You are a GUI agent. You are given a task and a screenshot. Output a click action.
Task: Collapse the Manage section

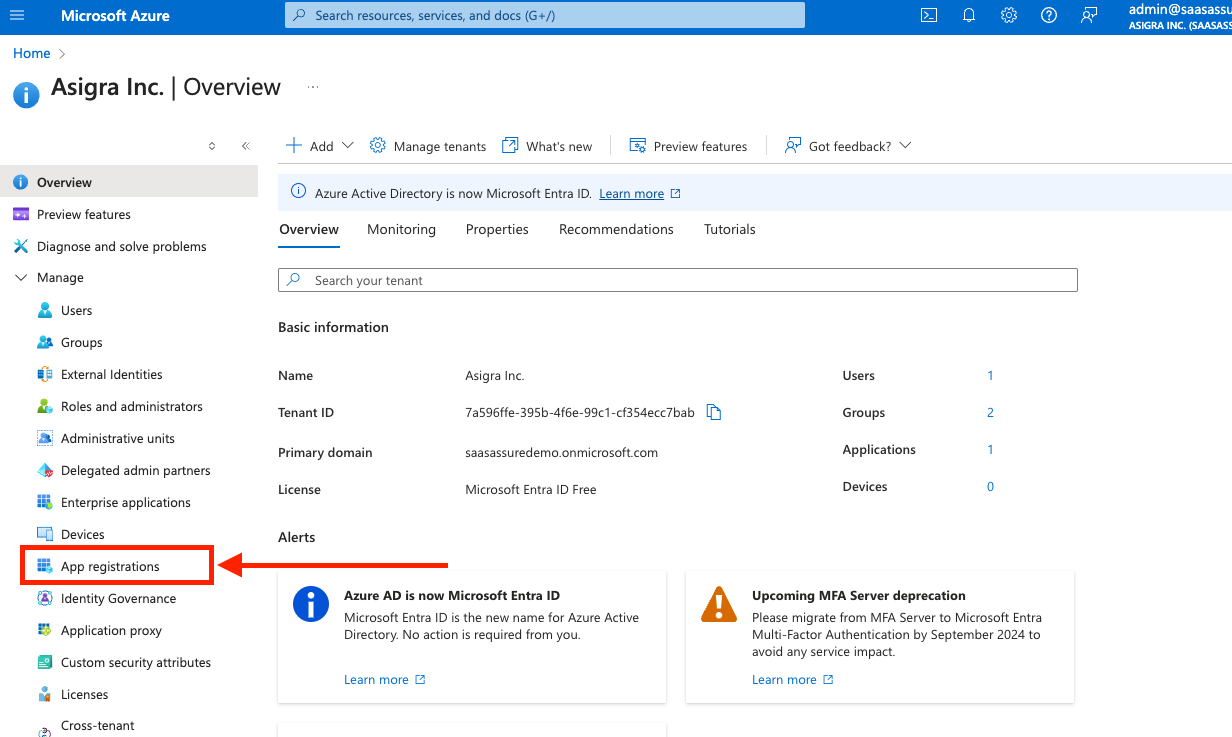(22, 277)
